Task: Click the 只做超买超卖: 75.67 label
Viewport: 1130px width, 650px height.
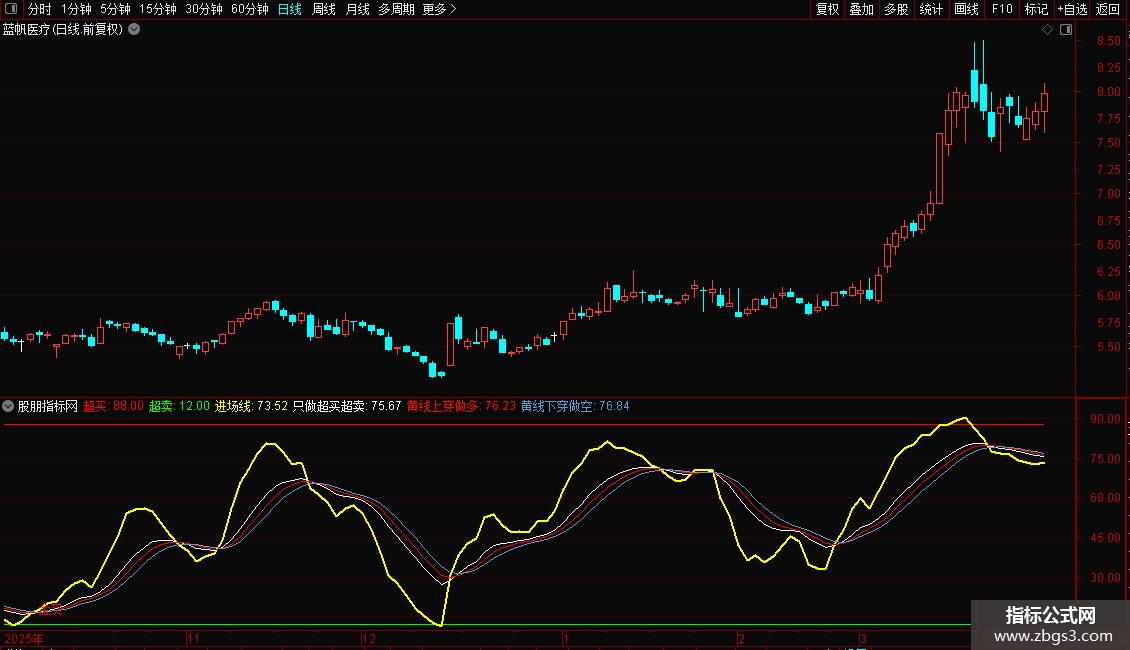Action: (347, 406)
